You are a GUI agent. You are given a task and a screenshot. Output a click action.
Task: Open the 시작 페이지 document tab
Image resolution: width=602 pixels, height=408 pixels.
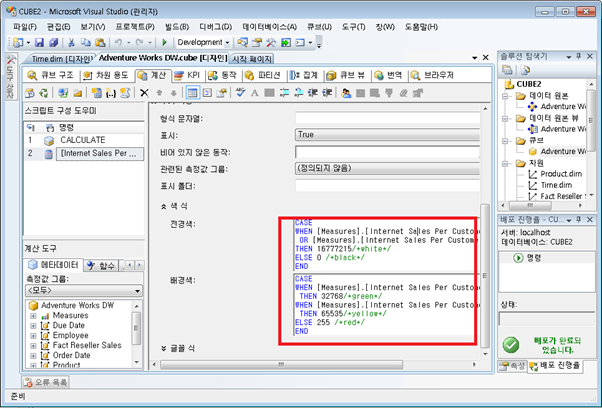252,59
